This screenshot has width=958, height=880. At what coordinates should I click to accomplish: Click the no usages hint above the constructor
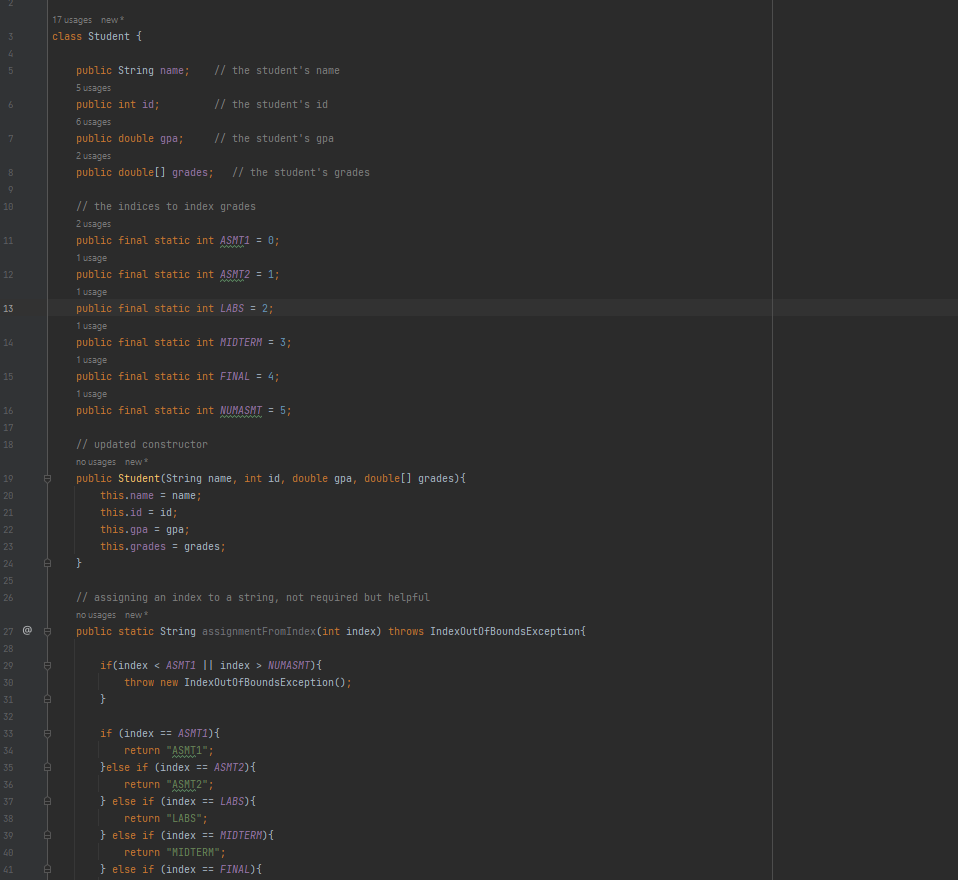click(x=94, y=461)
